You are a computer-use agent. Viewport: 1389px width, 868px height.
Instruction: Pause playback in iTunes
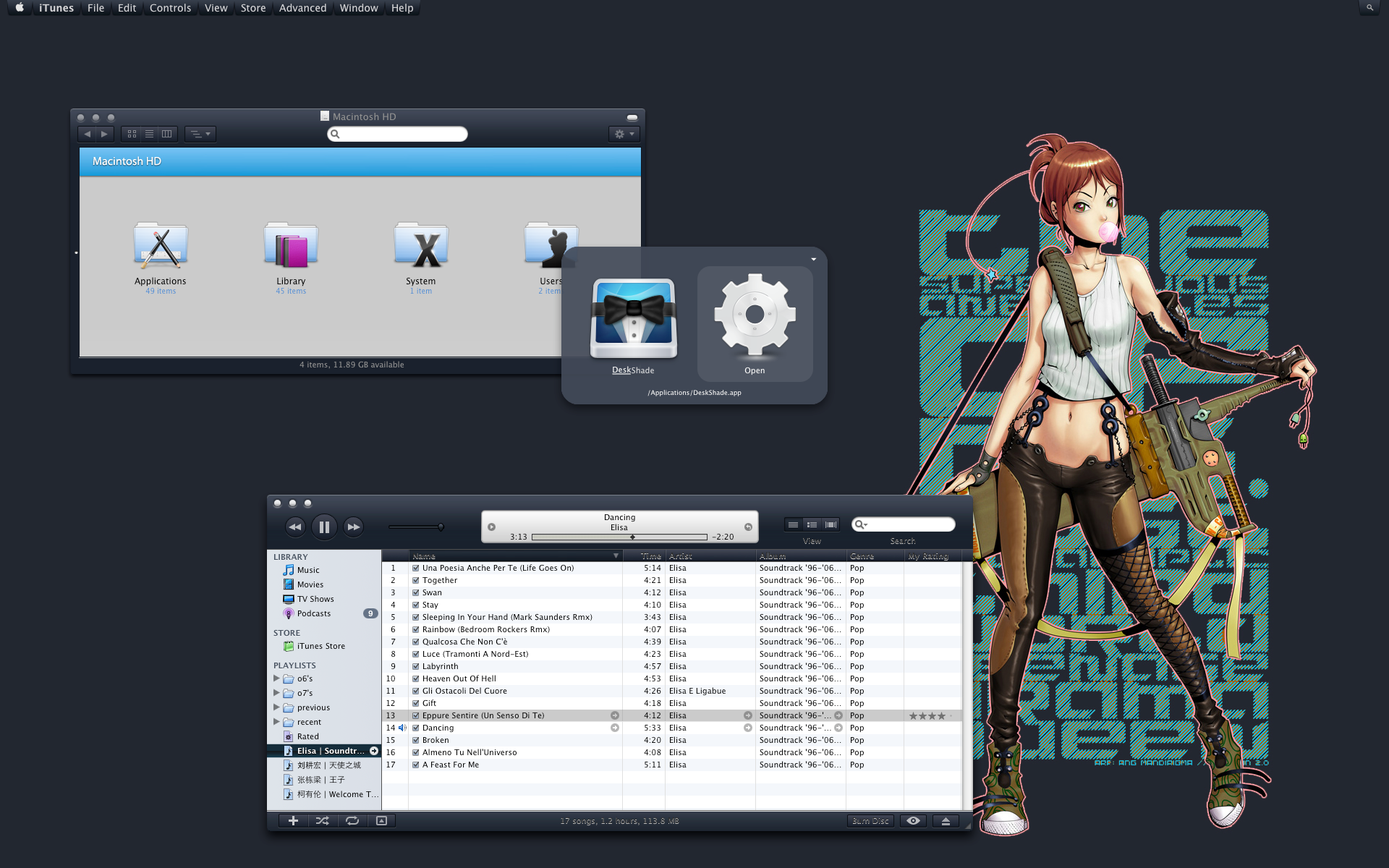[x=324, y=527]
